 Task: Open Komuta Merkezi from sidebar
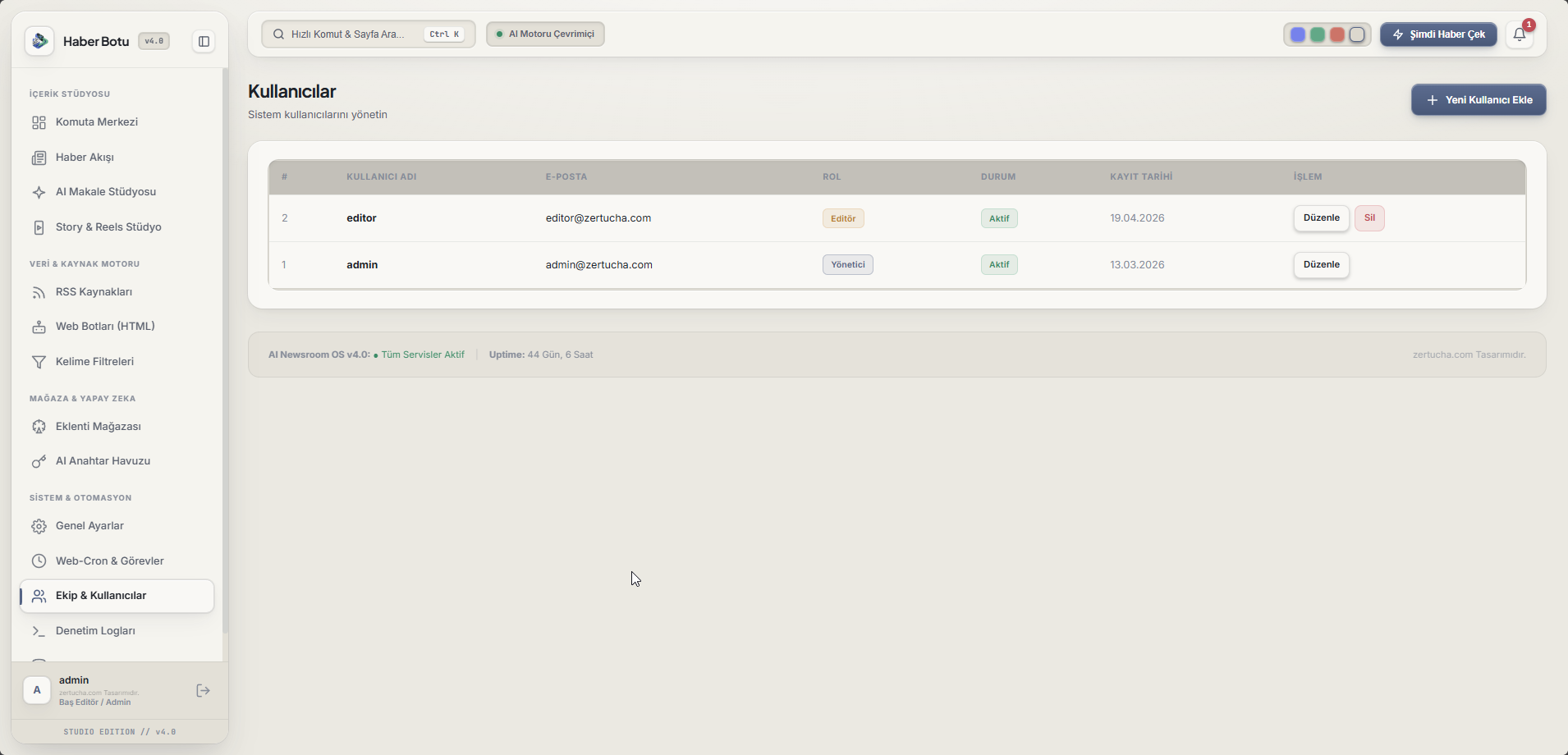pyautogui.click(x=117, y=122)
